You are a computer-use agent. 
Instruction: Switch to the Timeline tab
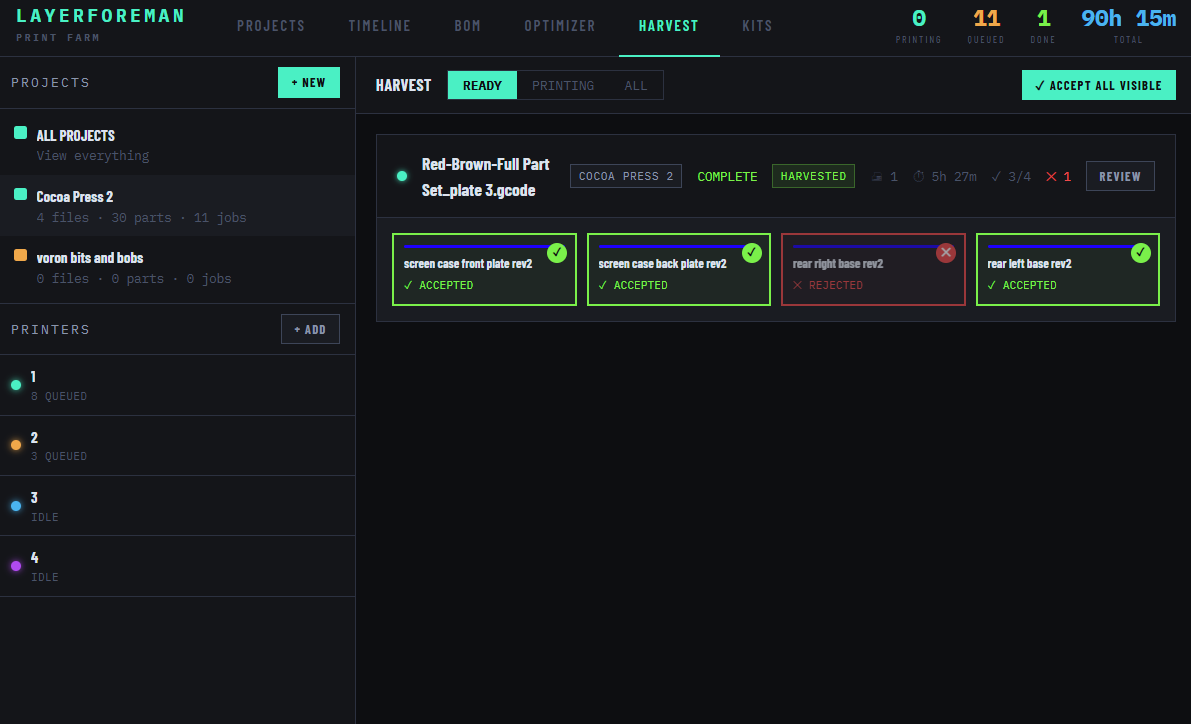point(379,26)
